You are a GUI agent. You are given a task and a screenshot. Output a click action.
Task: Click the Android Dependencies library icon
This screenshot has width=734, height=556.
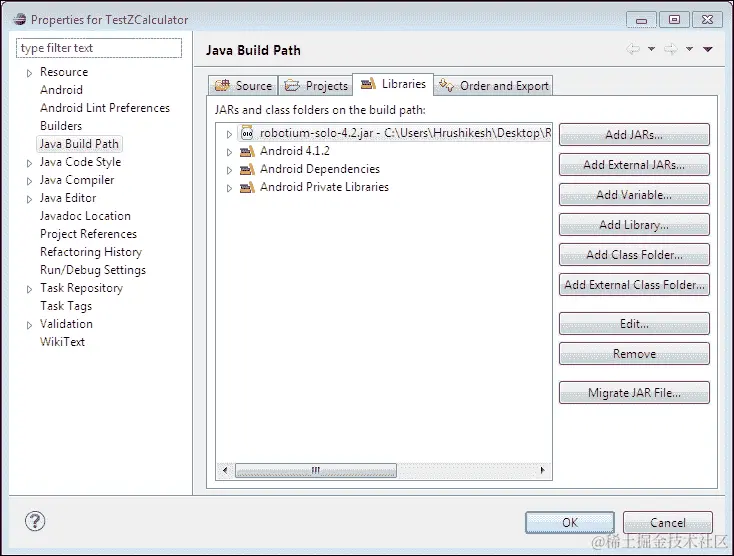click(x=247, y=169)
